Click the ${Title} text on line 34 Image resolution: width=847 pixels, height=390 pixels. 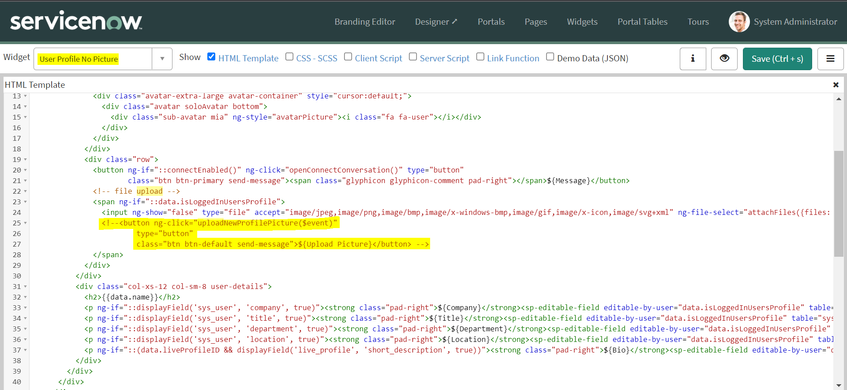click(x=446, y=318)
